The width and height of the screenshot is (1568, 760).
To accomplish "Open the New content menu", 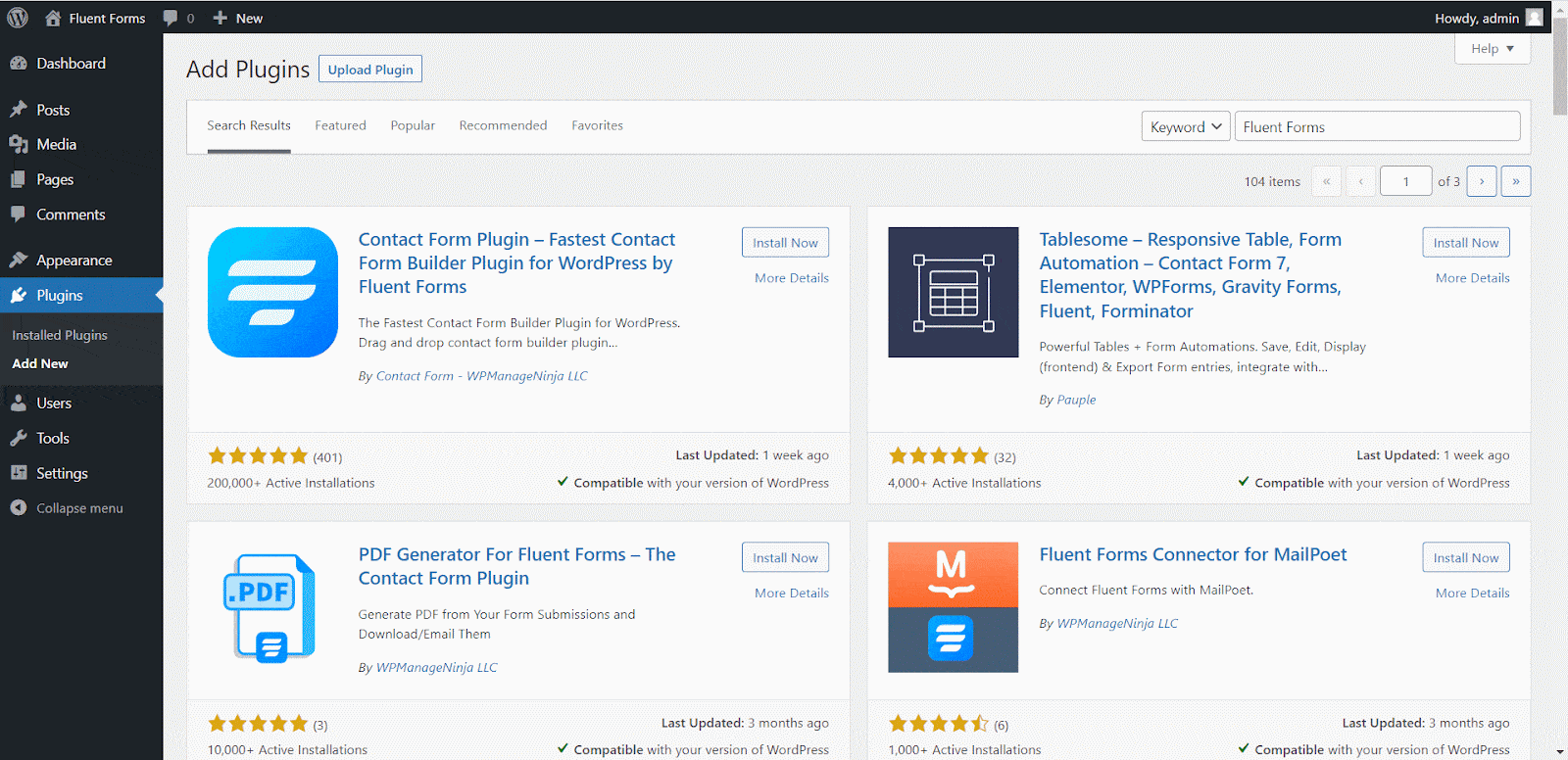I will coord(237,18).
